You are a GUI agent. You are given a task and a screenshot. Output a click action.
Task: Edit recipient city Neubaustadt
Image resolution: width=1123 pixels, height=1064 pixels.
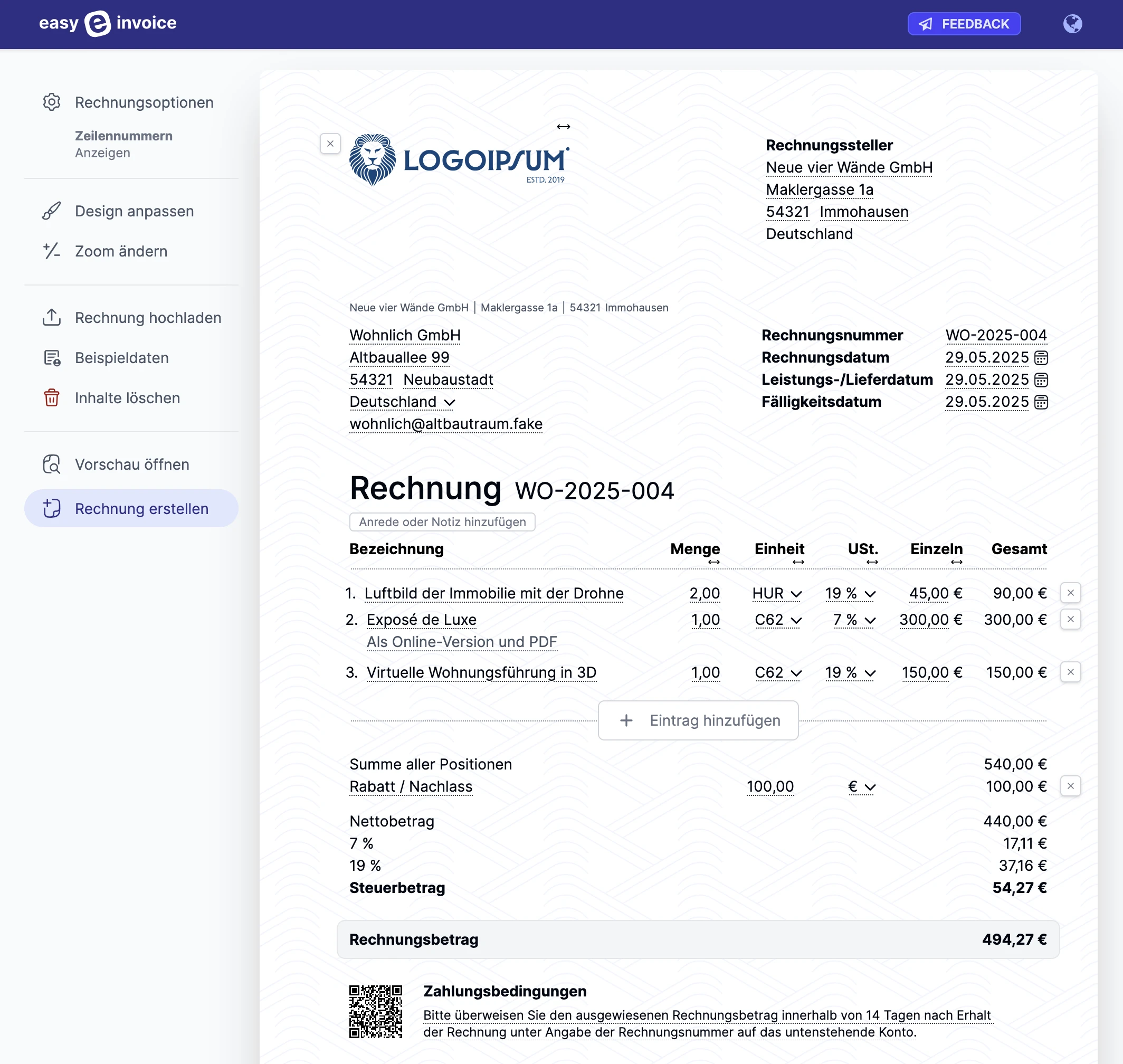pyautogui.click(x=448, y=379)
